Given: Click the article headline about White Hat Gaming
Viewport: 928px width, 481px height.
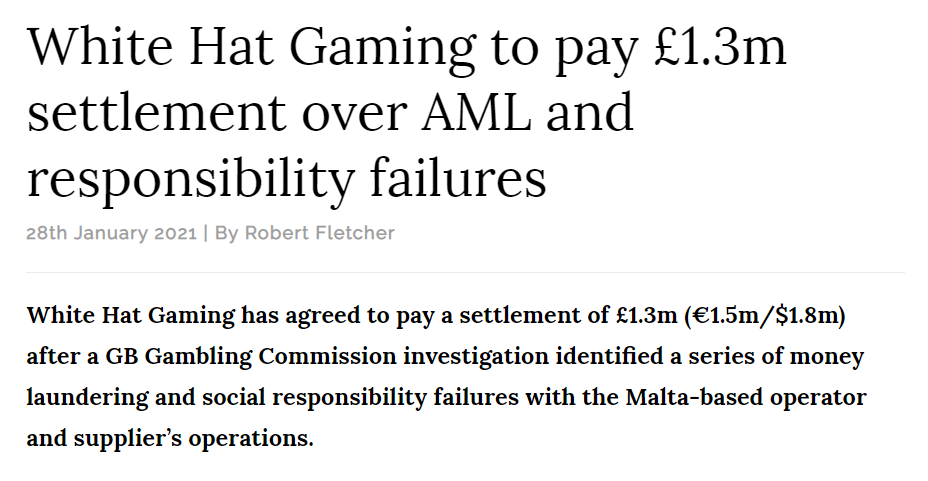Looking at the screenshot, I should pos(407,112).
